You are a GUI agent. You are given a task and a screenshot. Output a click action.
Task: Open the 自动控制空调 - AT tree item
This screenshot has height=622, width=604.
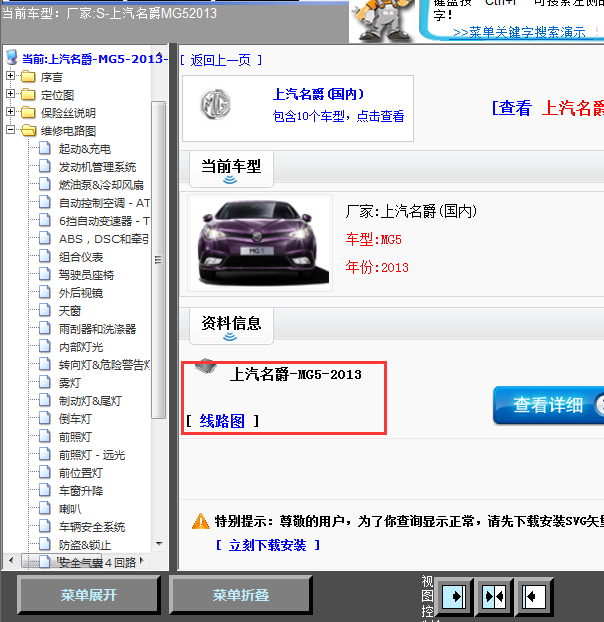pyautogui.click(x=104, y=203)
